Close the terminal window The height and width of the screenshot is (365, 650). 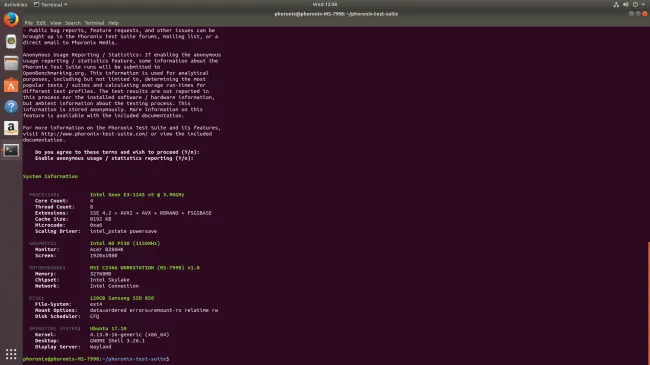click(645, 14)
